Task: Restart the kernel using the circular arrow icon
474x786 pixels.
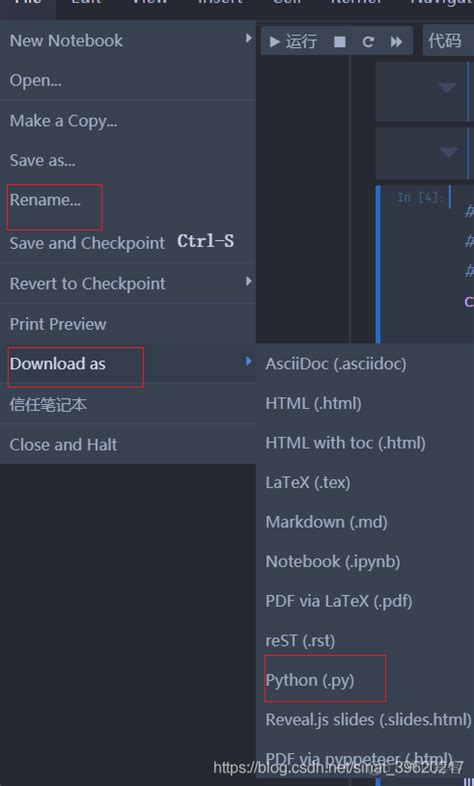Action: [368, 42]
